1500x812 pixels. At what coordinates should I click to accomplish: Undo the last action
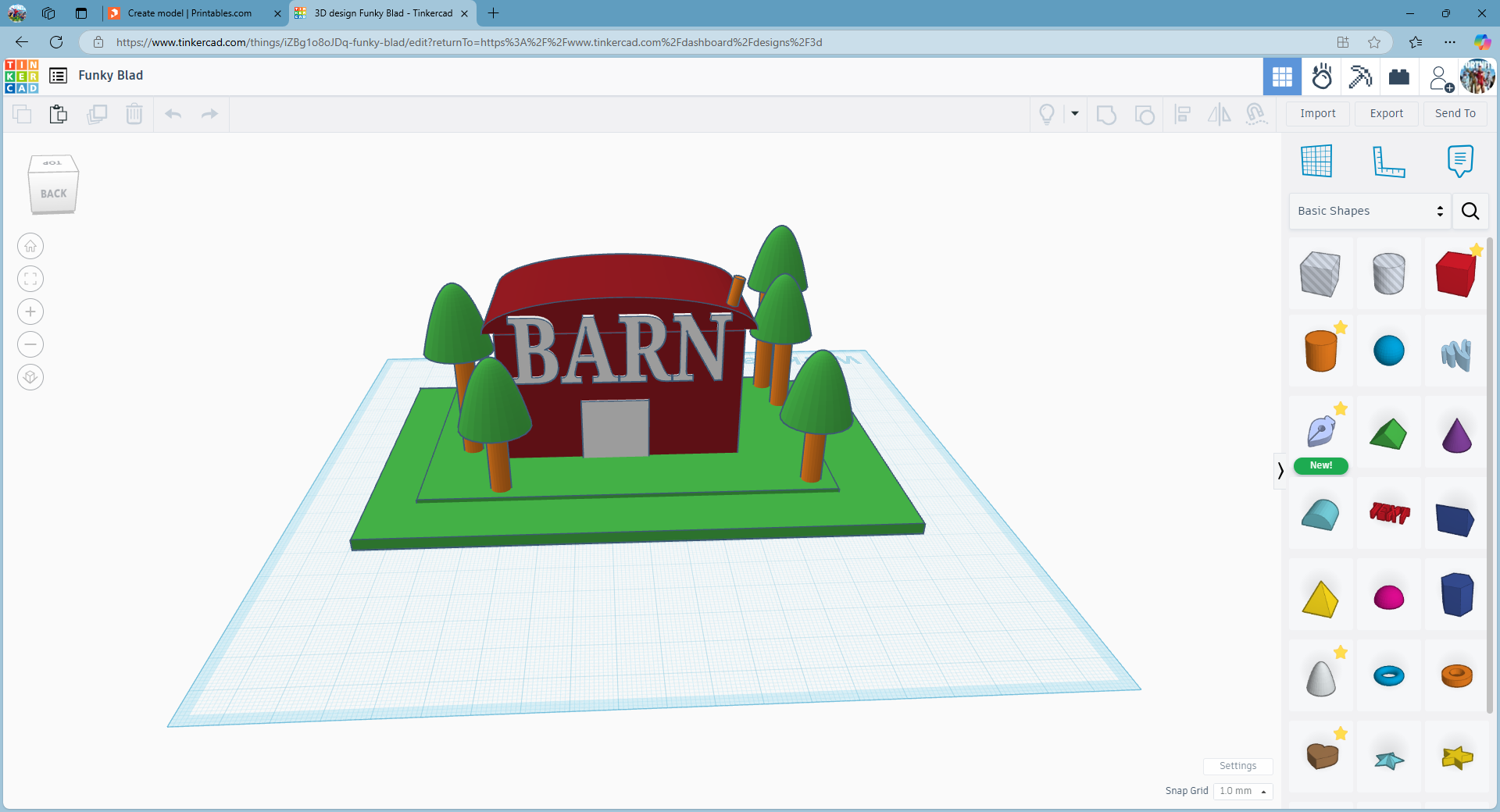click(173, 114)
